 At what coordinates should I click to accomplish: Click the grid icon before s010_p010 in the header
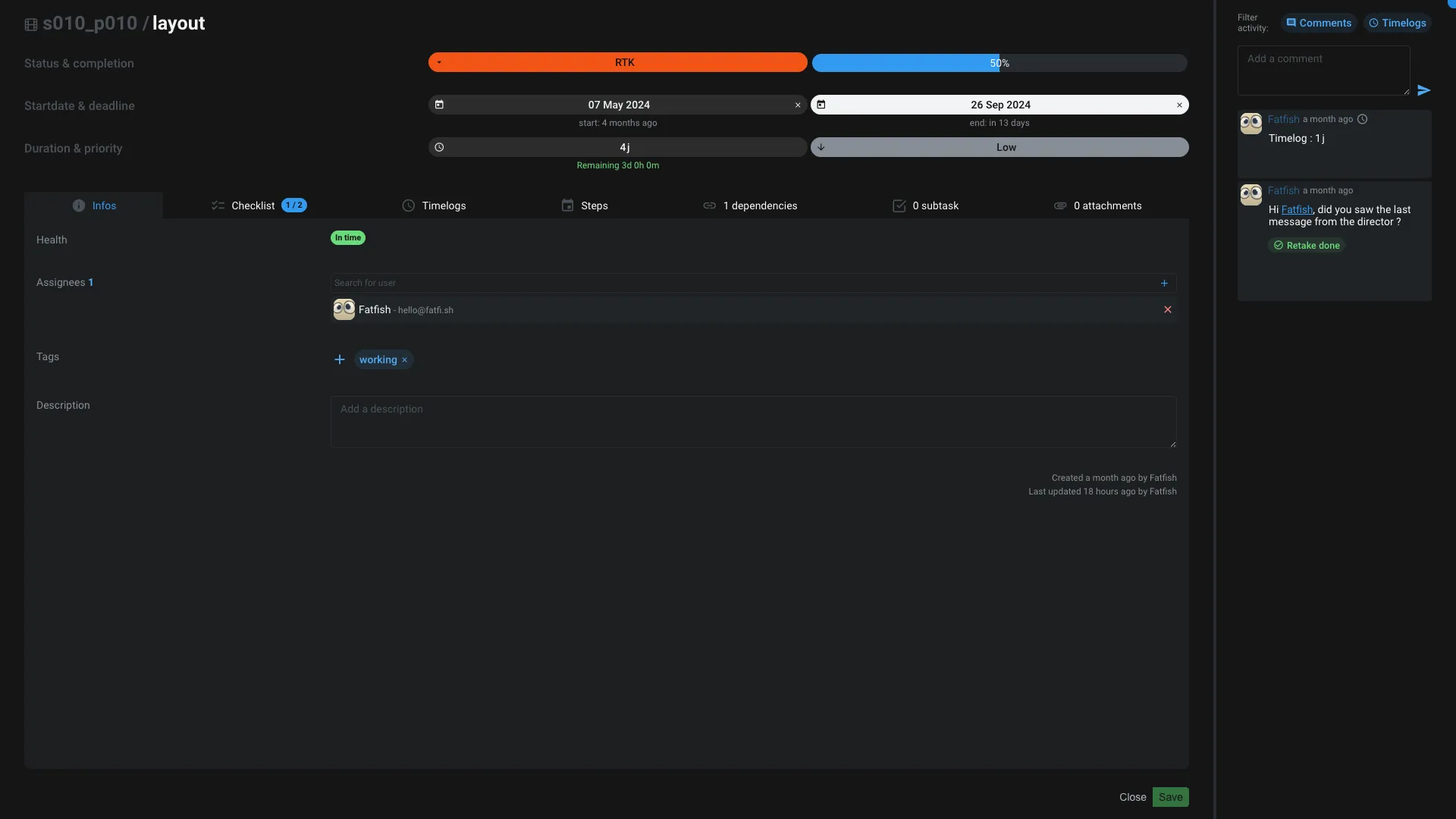point(31,24)
